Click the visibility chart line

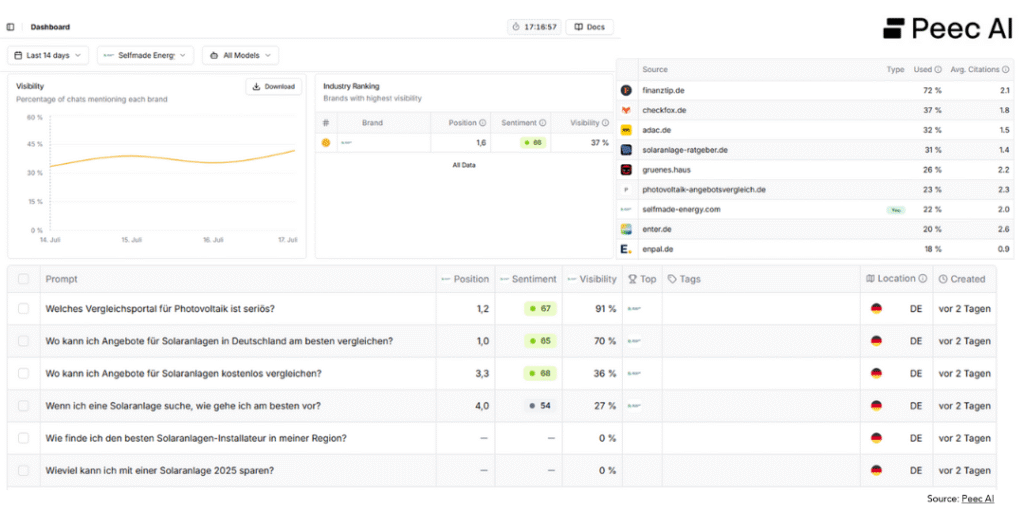(173, 157)
